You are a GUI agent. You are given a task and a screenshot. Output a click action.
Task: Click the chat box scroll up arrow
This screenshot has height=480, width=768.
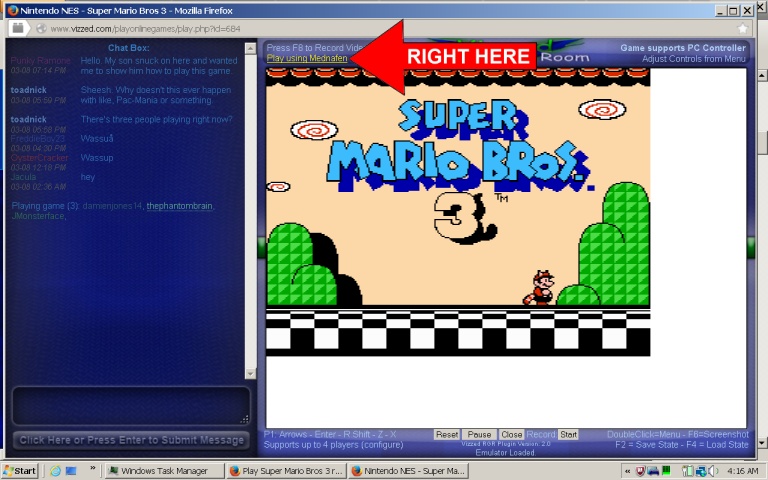point(250,48)
